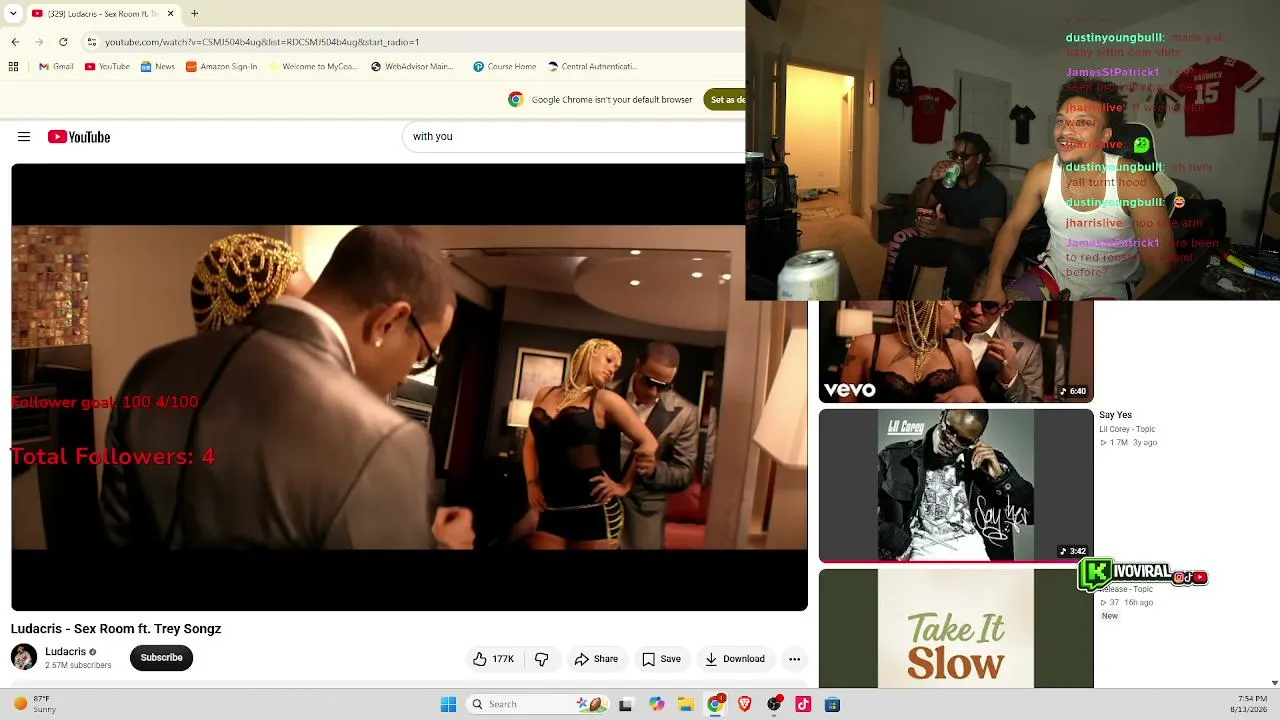Open the Take It Slow thumbnail

956,629
